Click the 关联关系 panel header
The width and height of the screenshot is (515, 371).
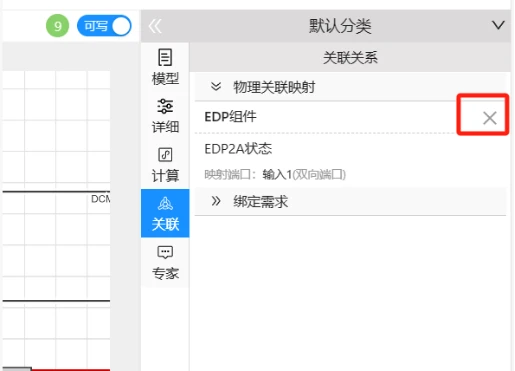(350, 58)
